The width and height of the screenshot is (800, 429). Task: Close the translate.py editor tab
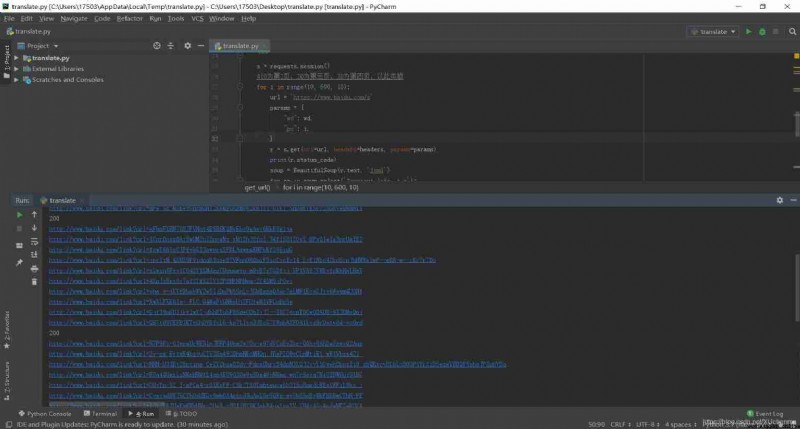pos(265,46)
